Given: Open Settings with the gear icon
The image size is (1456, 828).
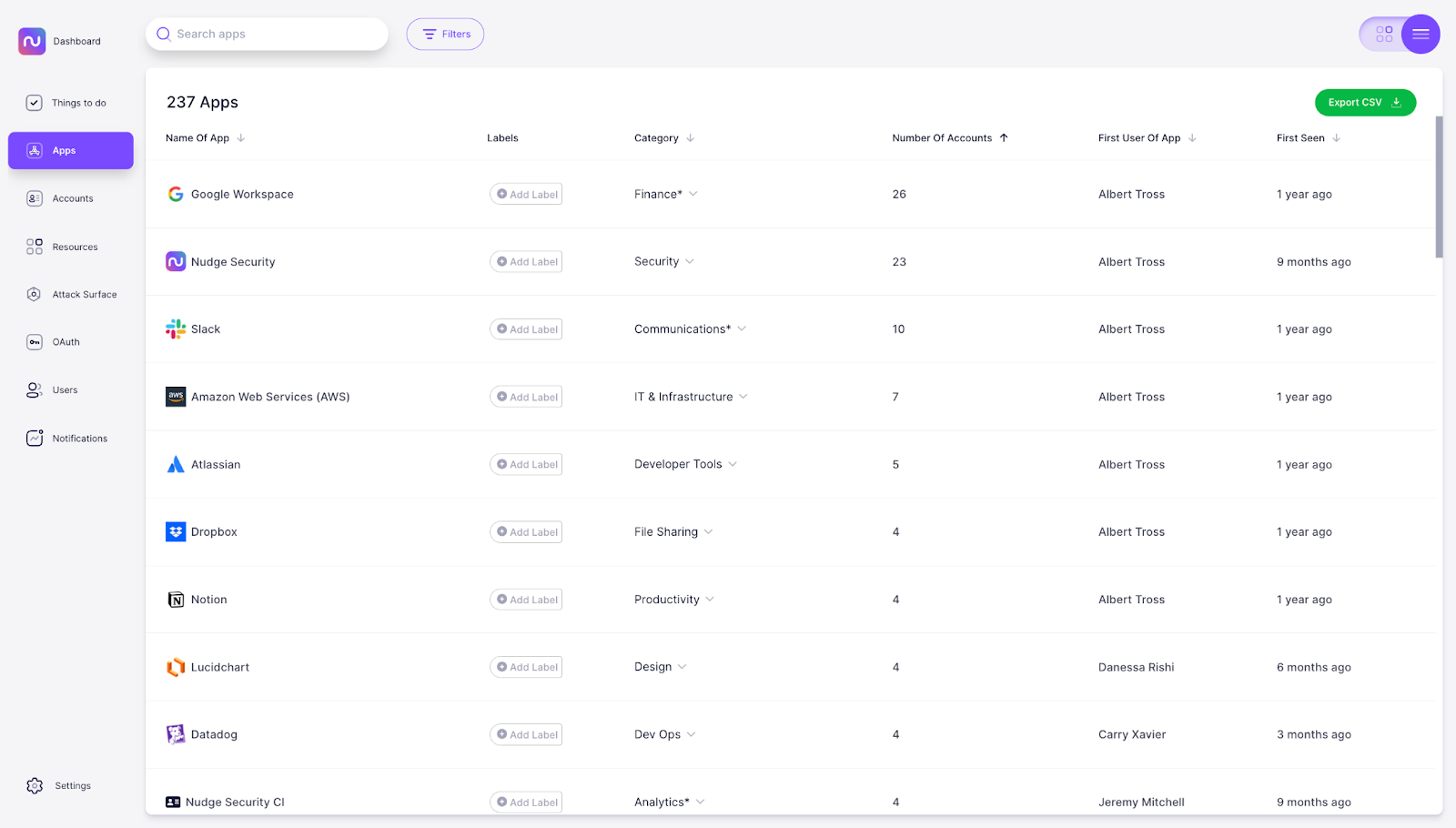Looking at the screenshot, I should click(x=35, y=785).
